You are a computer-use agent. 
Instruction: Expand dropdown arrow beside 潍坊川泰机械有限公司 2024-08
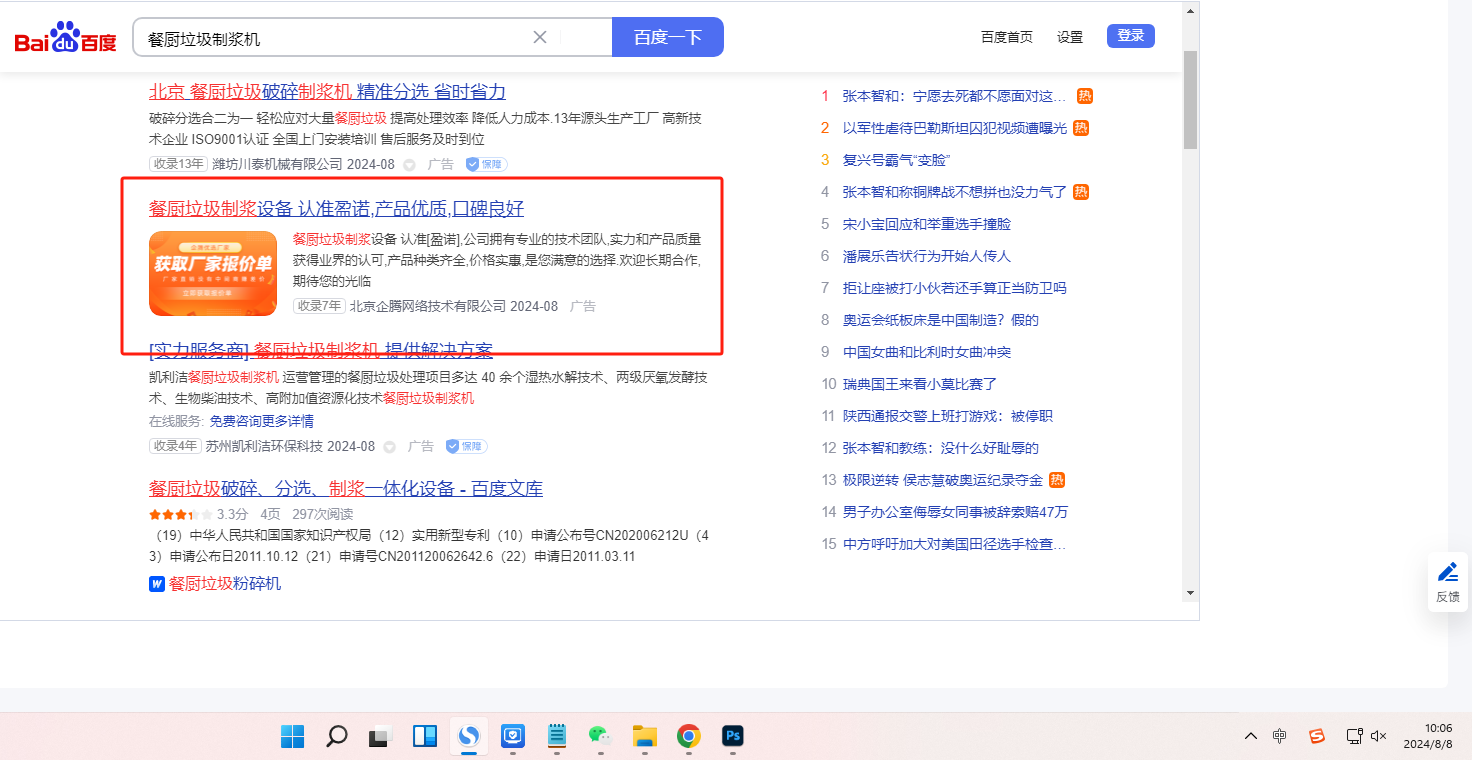click(409, 164)
